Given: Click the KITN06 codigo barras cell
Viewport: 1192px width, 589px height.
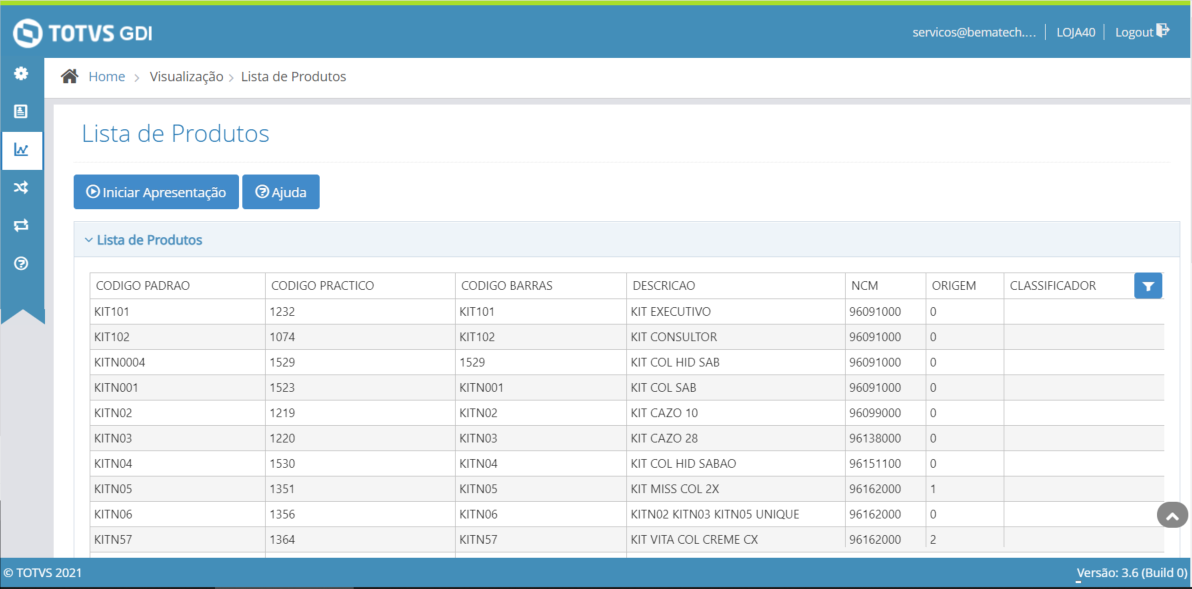Looking at the screenshot, I should coord(541,515).
